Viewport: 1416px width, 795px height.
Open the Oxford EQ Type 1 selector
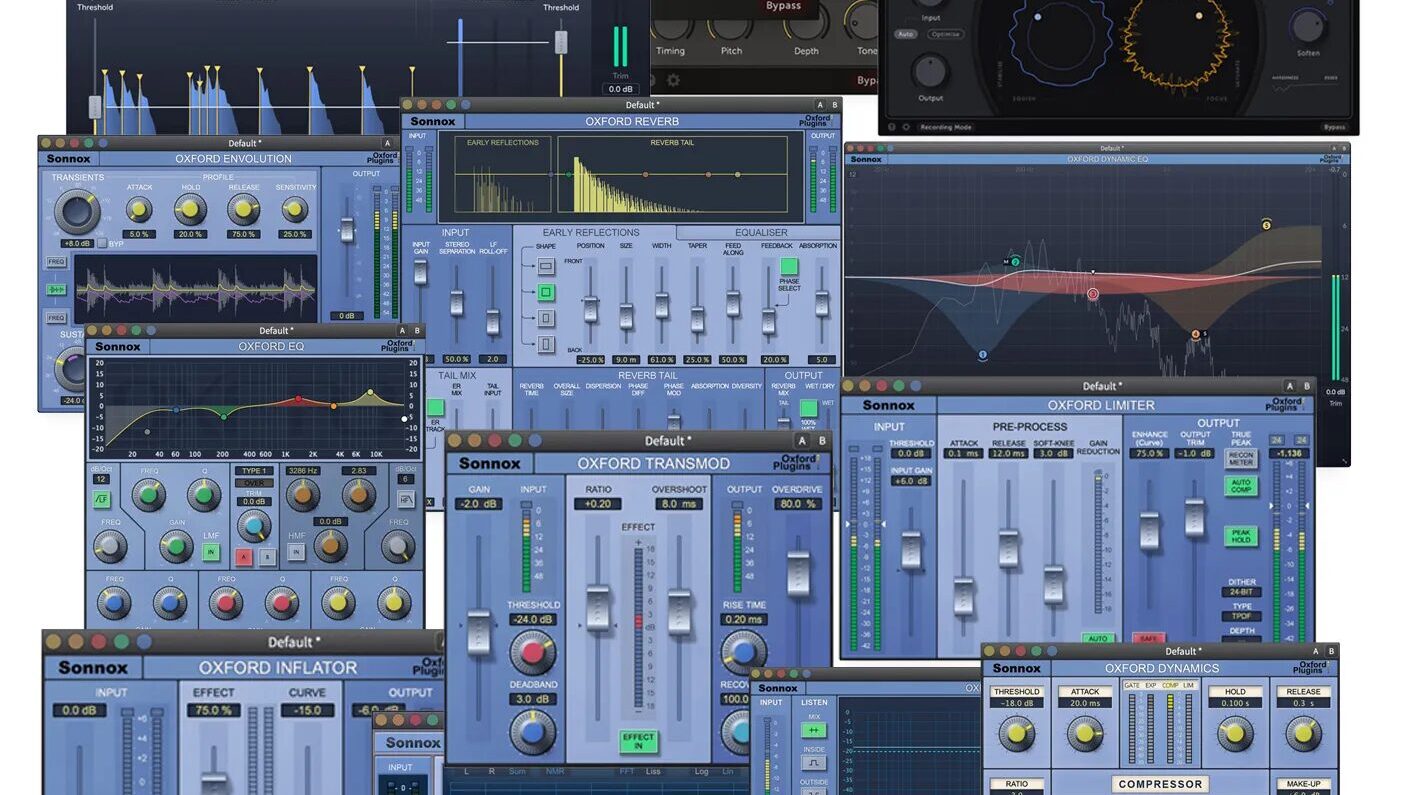click(253, 470)
